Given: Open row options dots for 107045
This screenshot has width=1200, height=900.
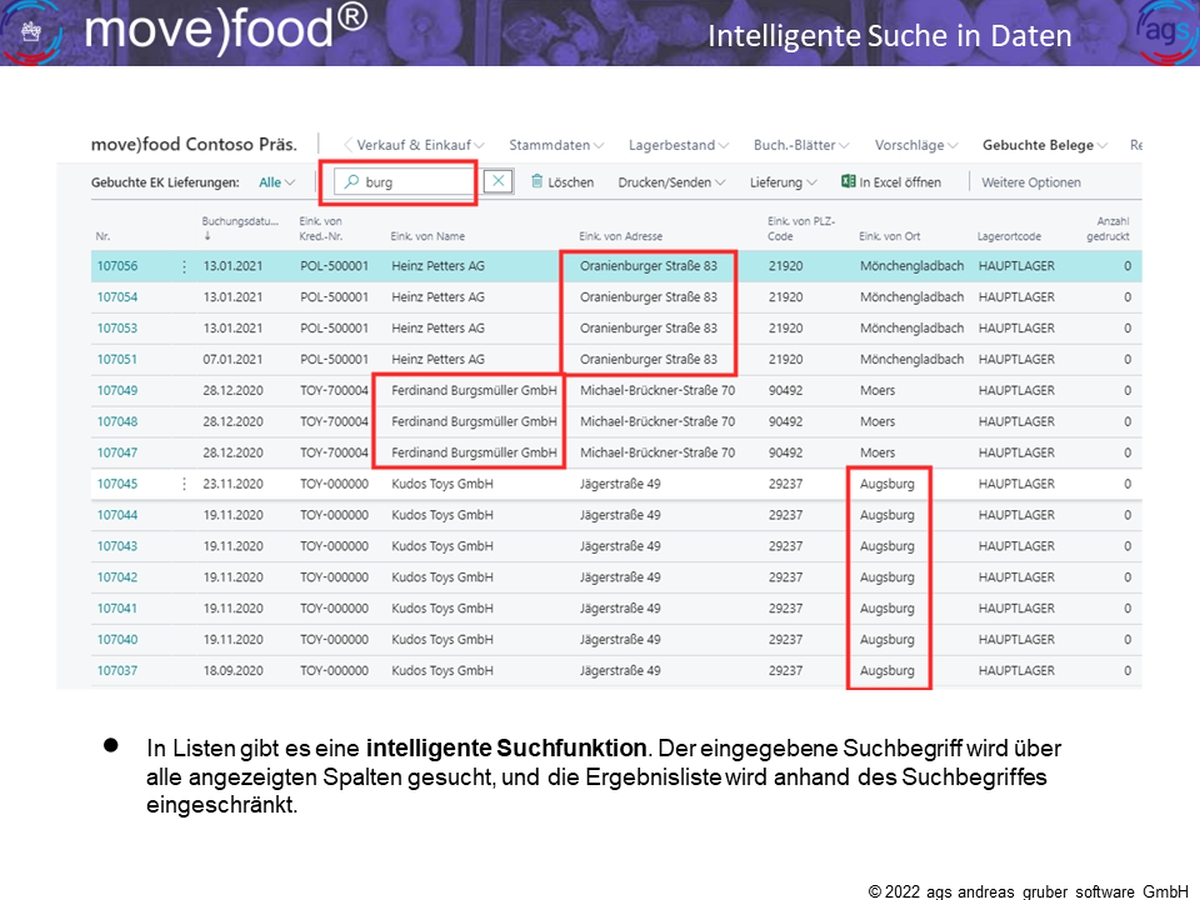Looking at the screenshot, I should pyautogui.click(x=183, y=484).
